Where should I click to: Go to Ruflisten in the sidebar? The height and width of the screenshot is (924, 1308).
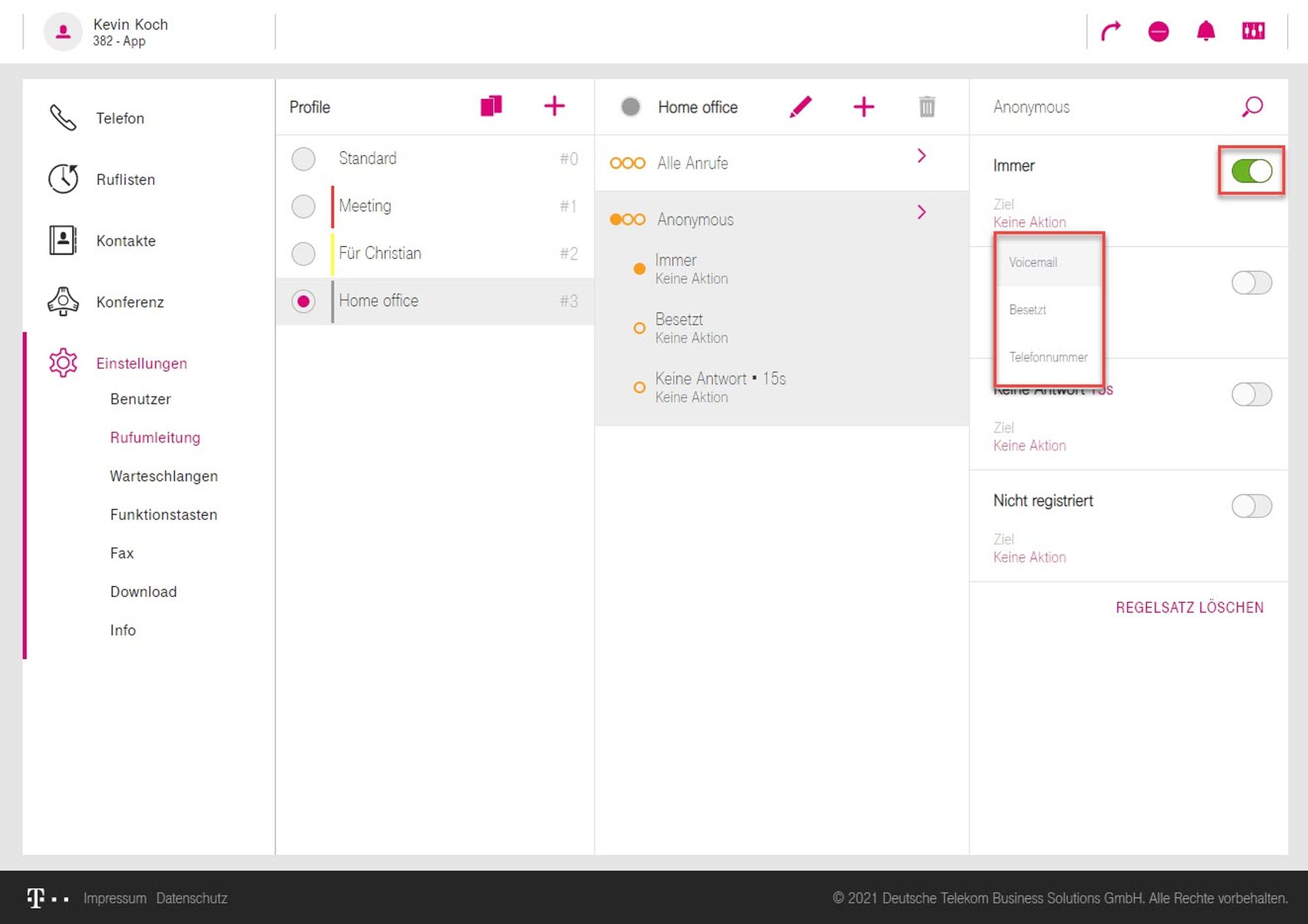click(126, 179)
